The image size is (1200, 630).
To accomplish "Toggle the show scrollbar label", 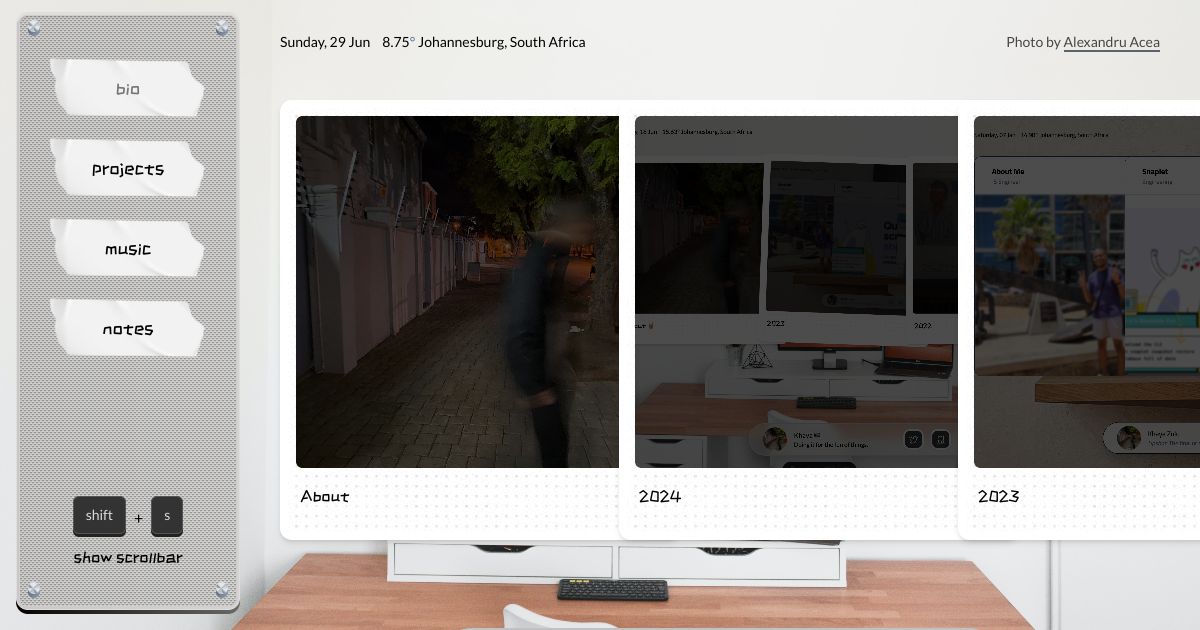I will tap(128, 558).
